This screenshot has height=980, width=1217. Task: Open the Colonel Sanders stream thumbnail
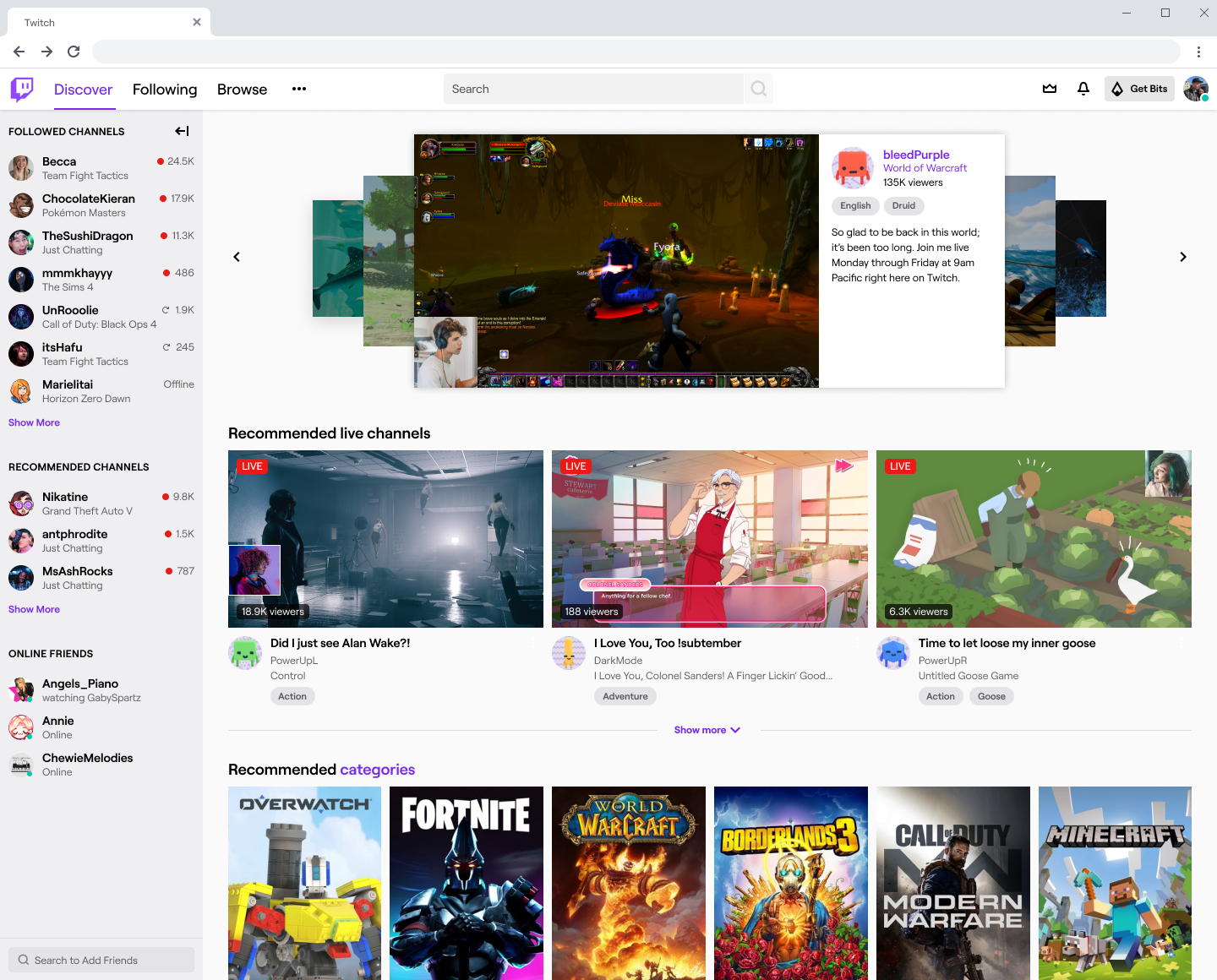point(710,539)
